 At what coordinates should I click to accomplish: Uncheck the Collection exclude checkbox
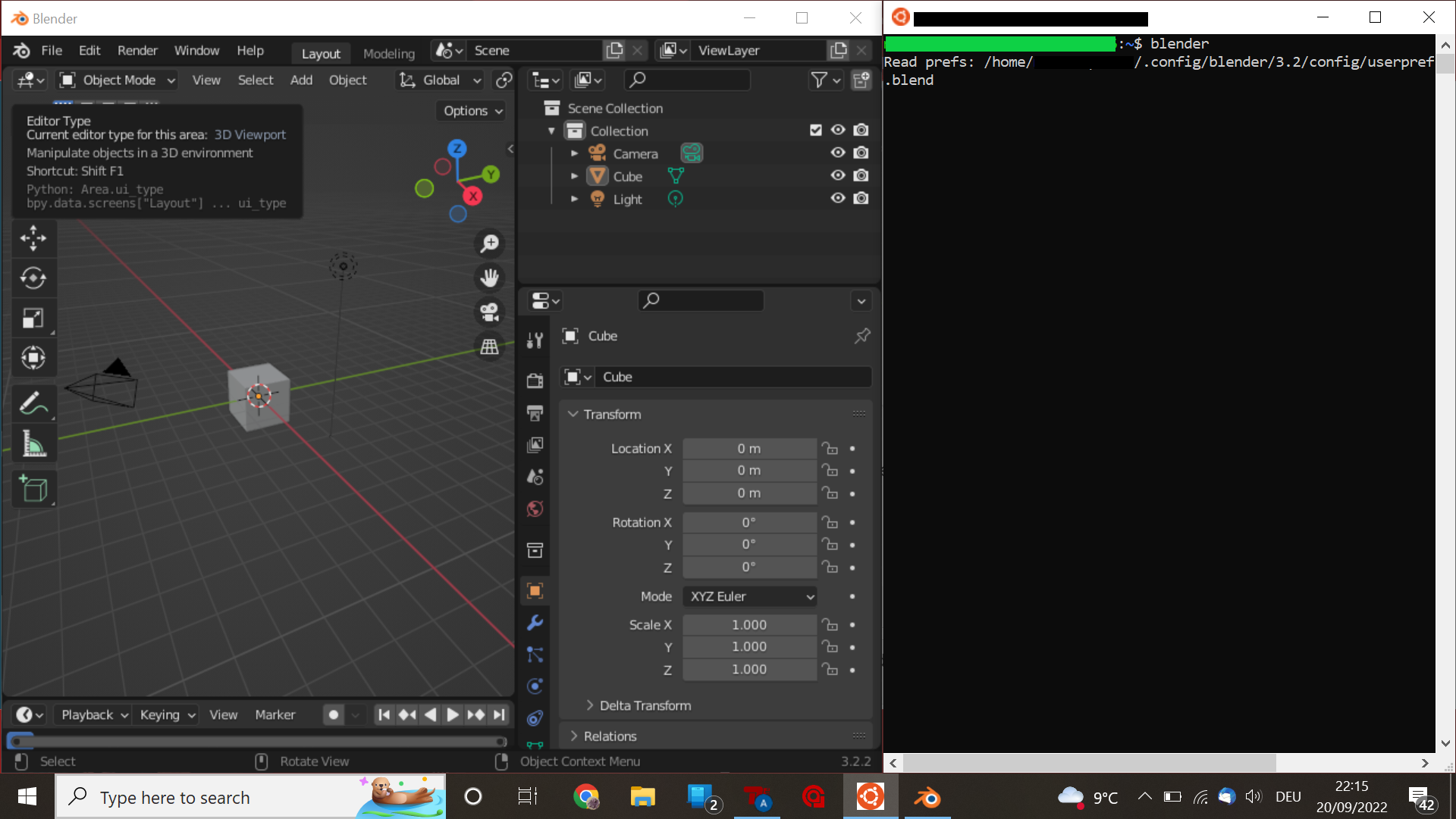(816, 130)
